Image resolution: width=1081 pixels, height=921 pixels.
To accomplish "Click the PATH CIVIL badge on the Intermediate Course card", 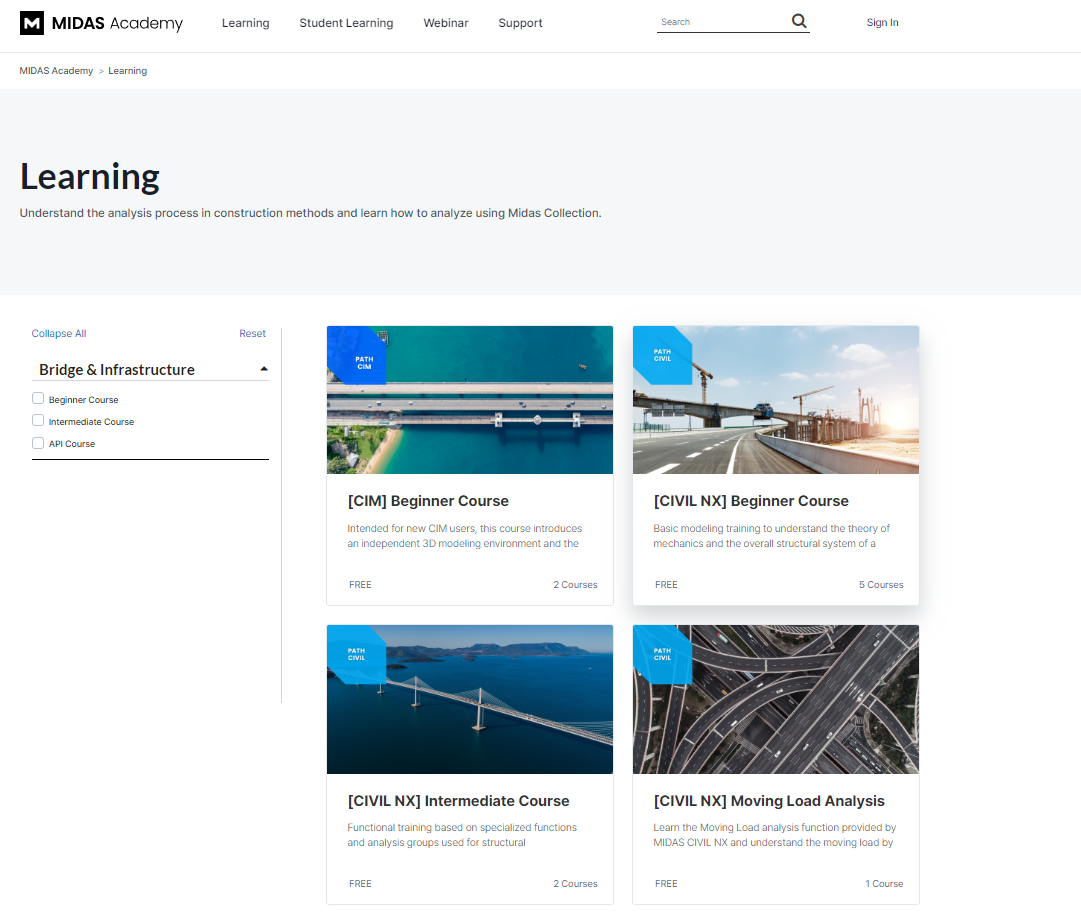I will pos(356,655).
